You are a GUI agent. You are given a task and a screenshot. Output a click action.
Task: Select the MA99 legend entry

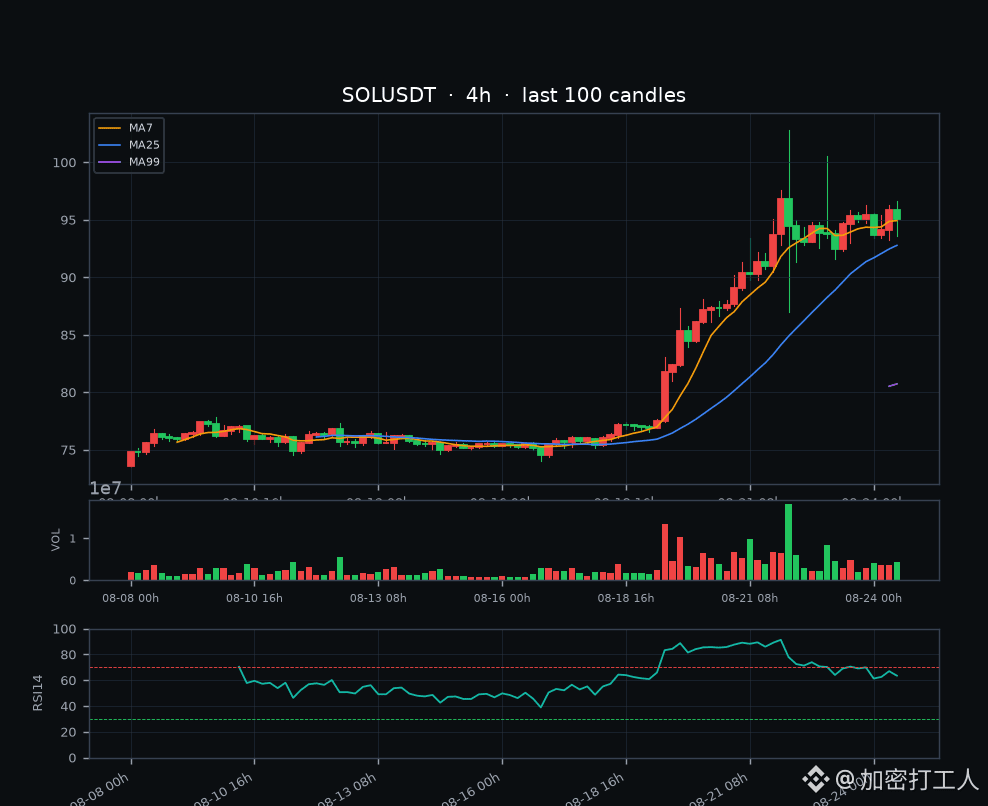click(x=129, y=162)
